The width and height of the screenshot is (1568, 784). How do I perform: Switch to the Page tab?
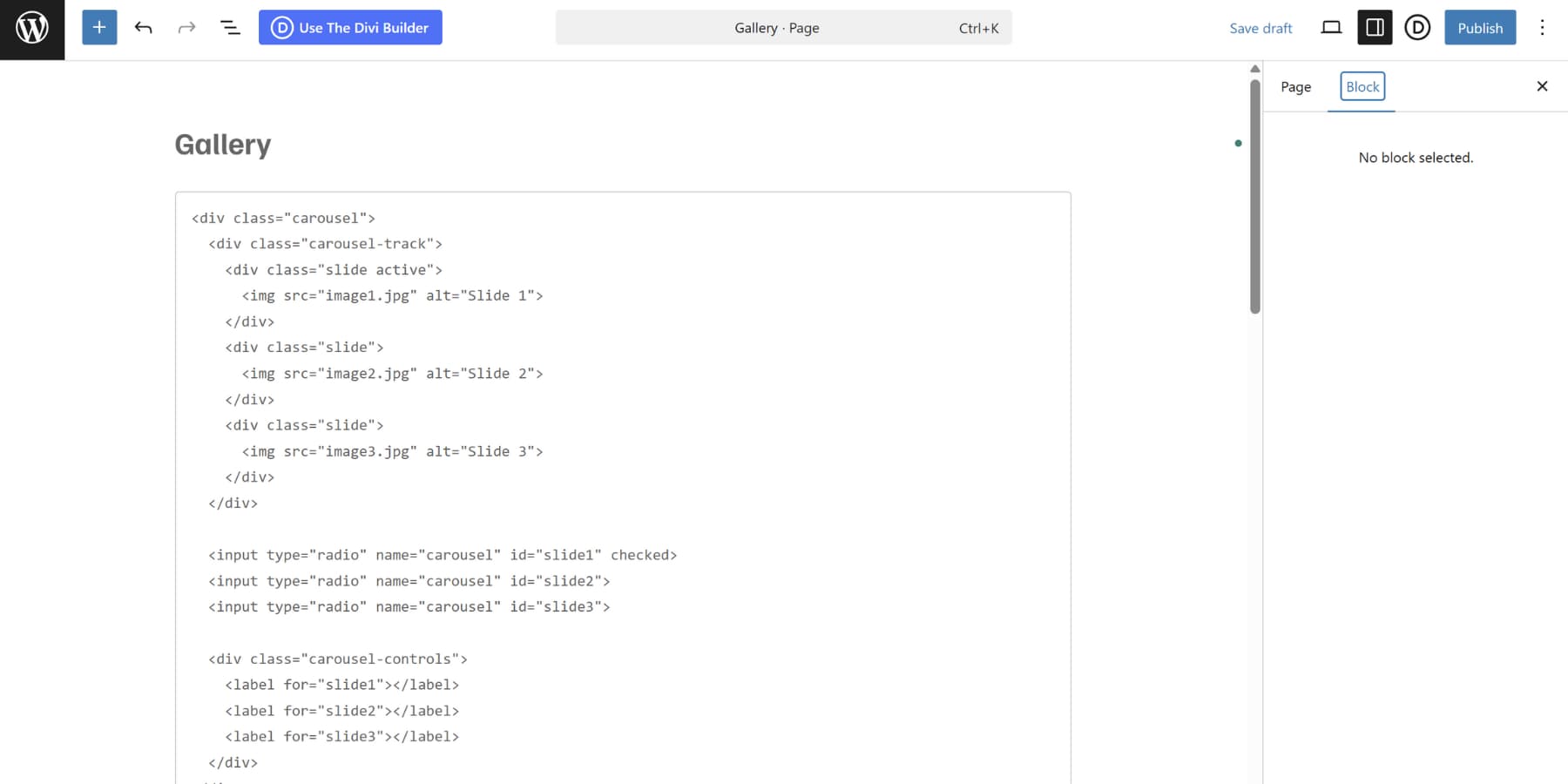pos(1296,86)
